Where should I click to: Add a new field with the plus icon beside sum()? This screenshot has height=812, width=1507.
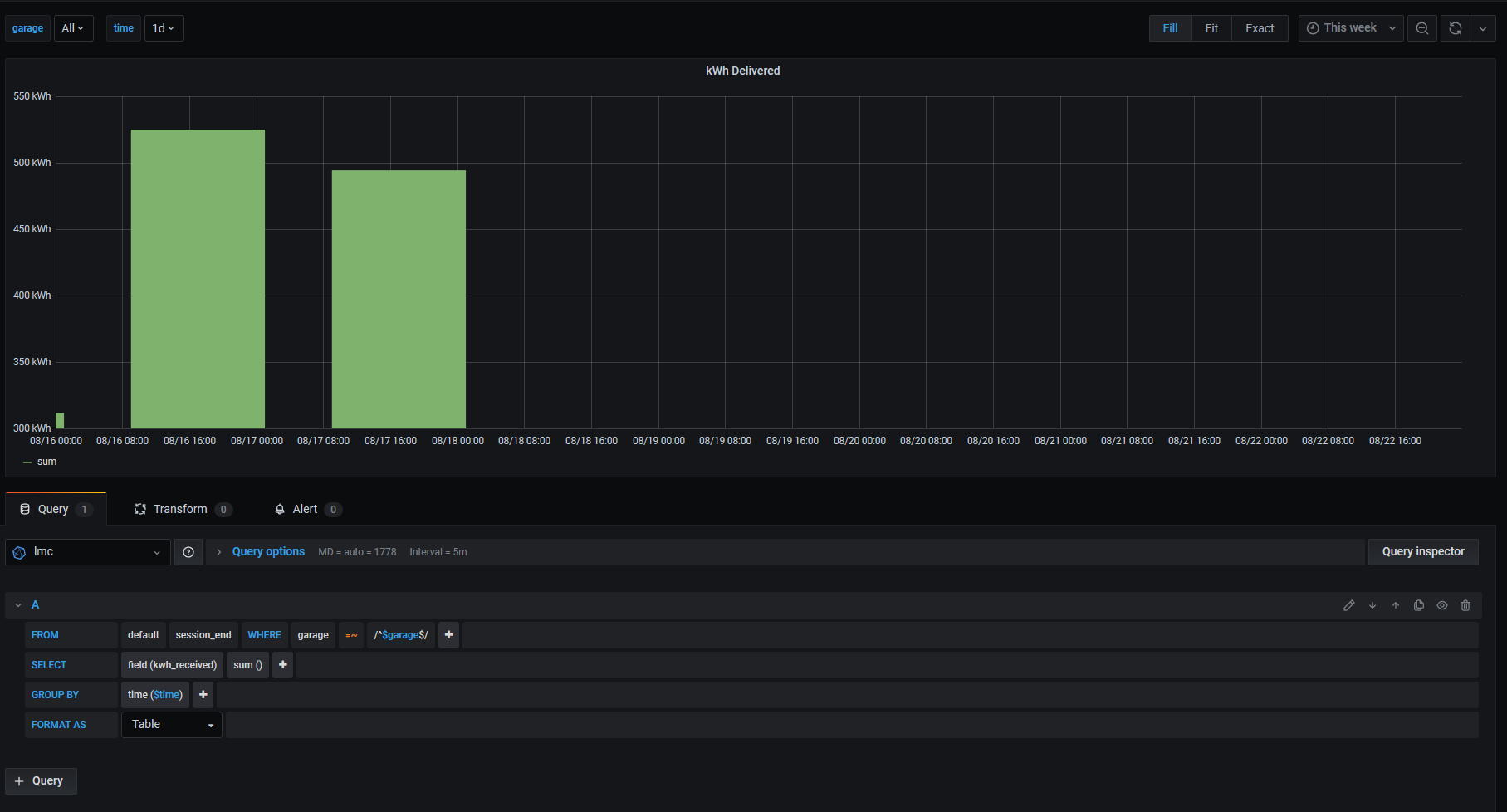(x=282, y=664)
